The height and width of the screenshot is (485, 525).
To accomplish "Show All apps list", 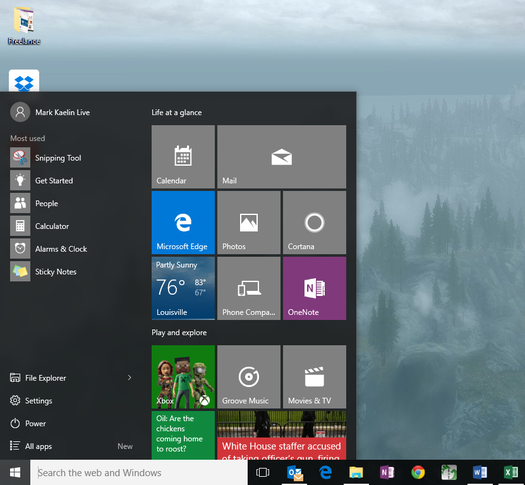I will pyautogui.click(x=31, y=446).
